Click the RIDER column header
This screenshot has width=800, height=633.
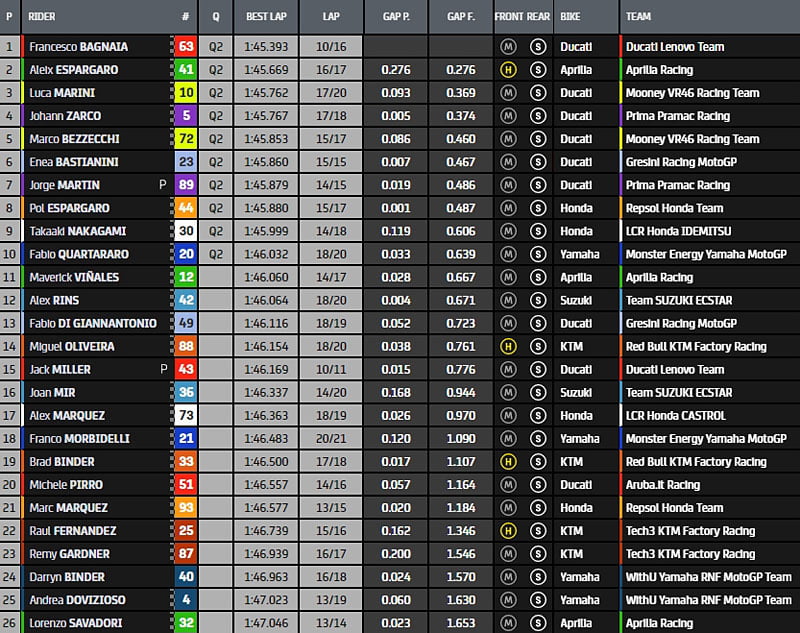(42, 17)
